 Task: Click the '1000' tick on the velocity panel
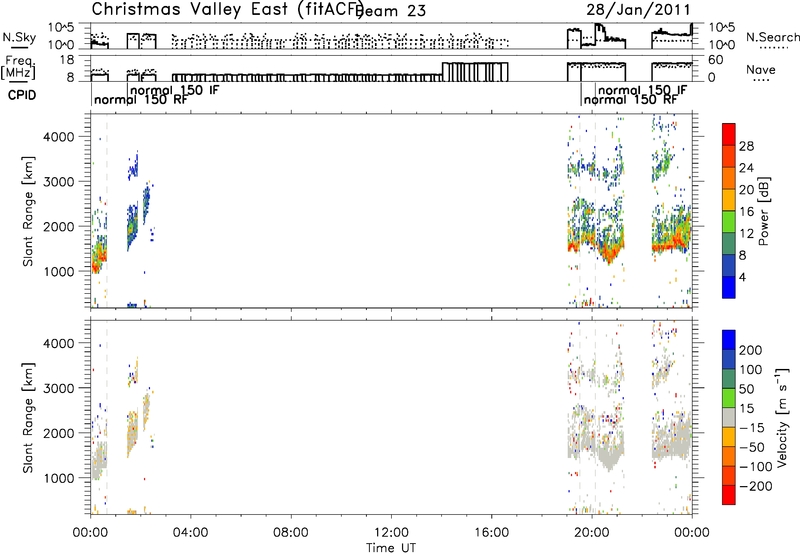coord(61,478)
